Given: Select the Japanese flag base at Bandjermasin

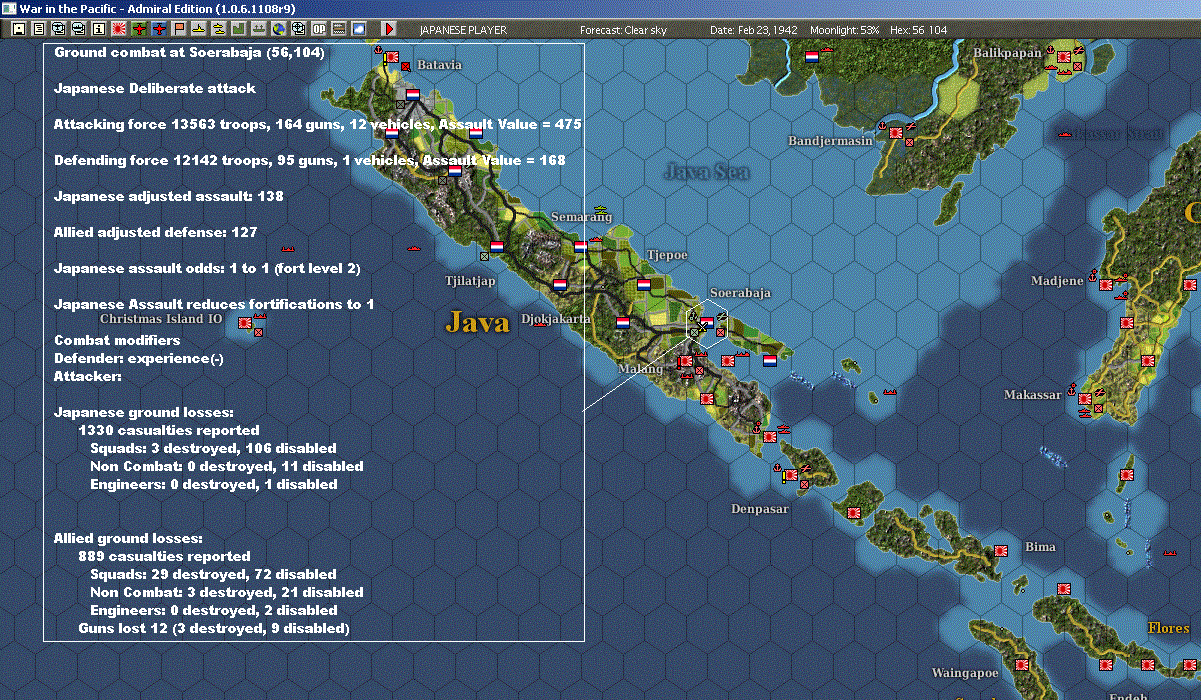Looking at the screenshot, I should click(x=896, y=131).
